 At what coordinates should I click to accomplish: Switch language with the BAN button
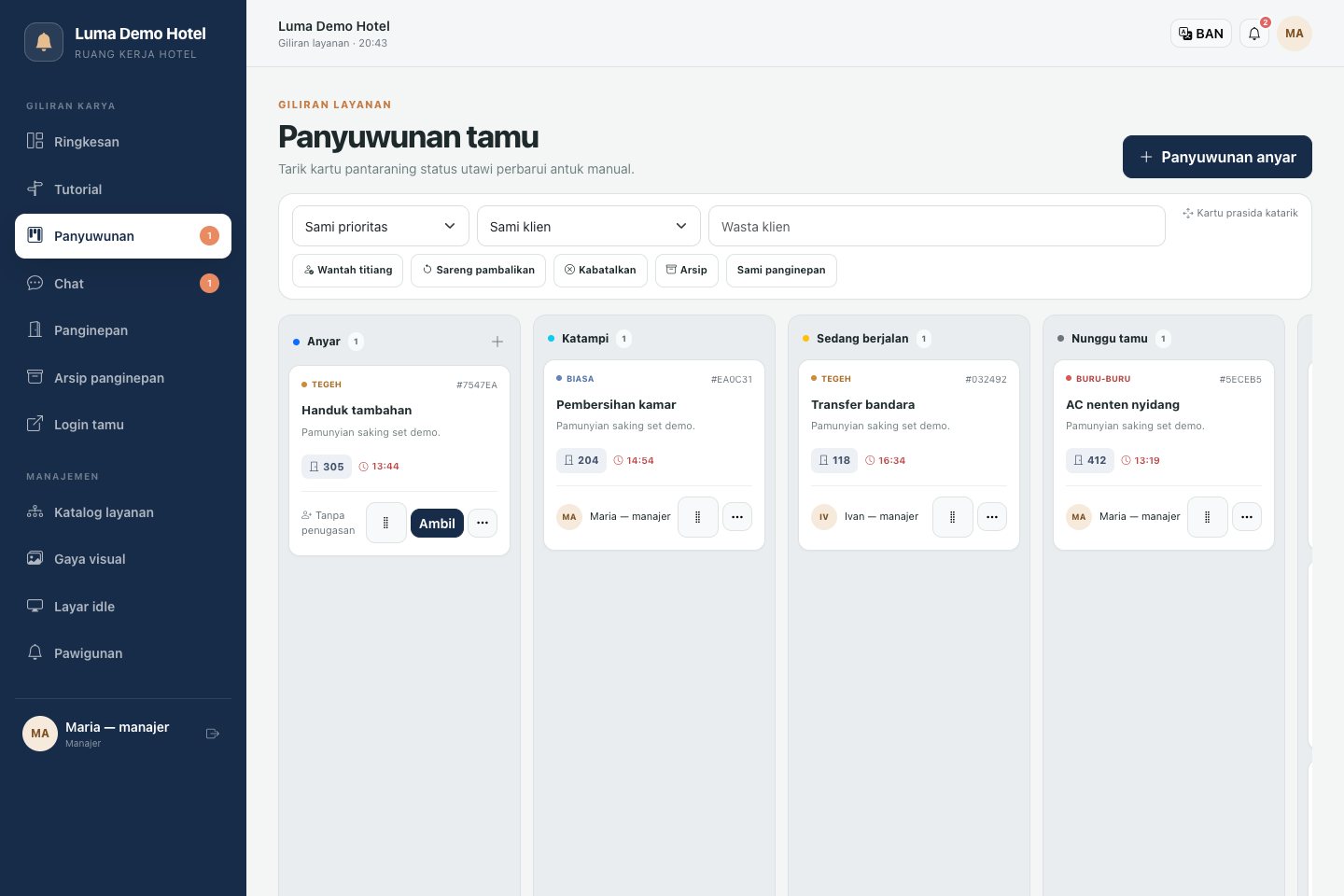coord(1201,34)
